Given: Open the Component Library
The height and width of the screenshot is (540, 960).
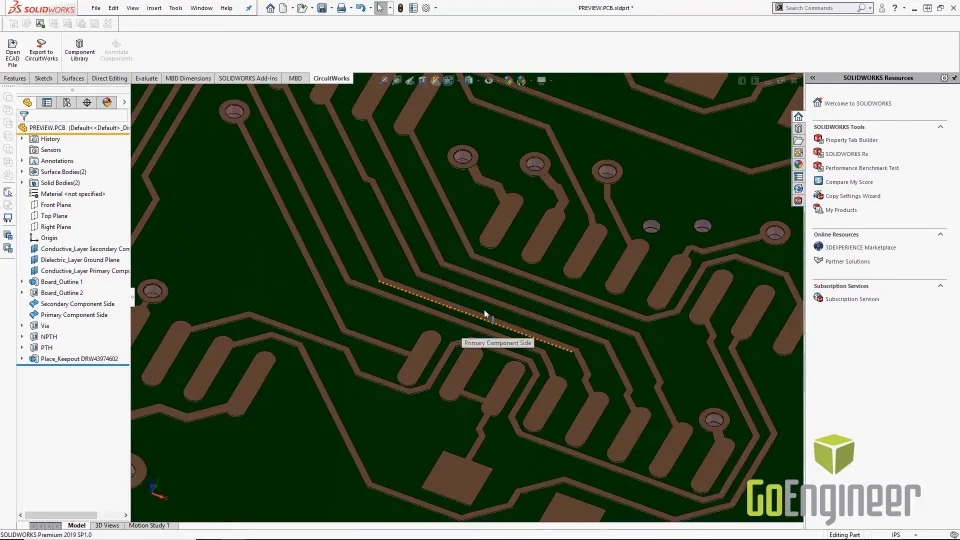Looking at the screenshot, I should pos(80,50).
